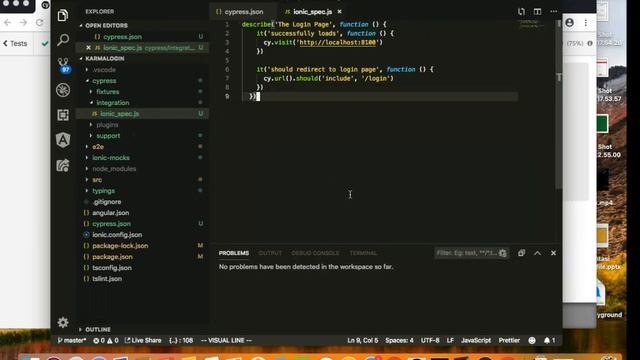Select the OUTPUT panel tab
The width and height of the screenshot is (640, 360).
pyautogui.click(x=270, y=253)
